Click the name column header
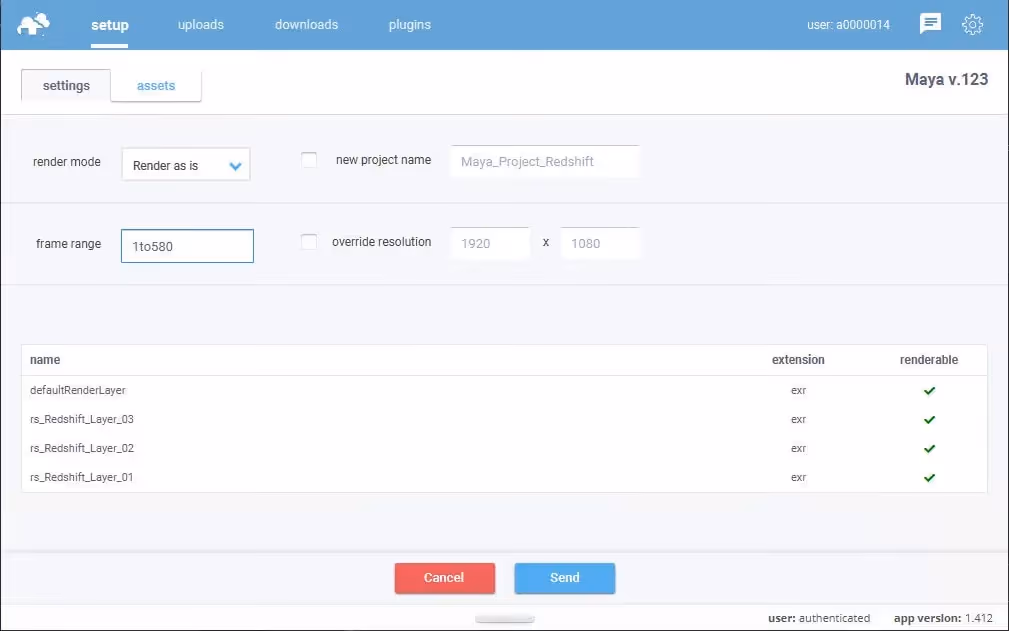This screenshot has height=631, width=1009. pos(45,360)
